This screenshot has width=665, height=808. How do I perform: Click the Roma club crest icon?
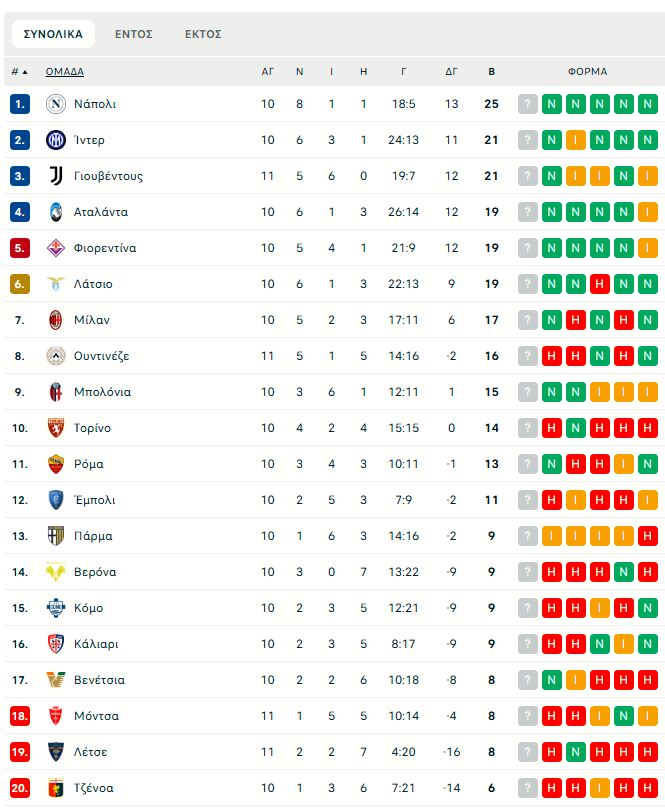coord(56,464)
